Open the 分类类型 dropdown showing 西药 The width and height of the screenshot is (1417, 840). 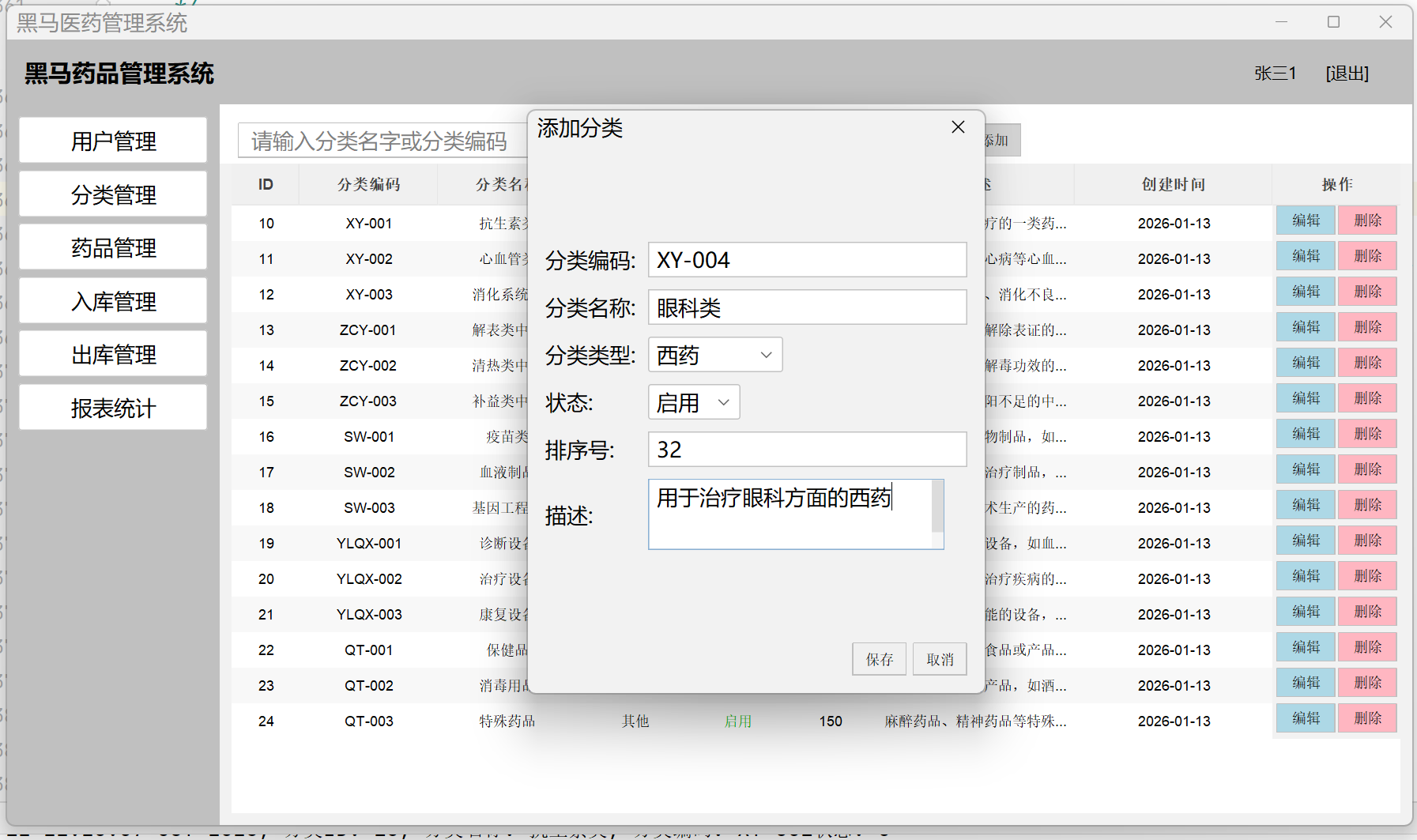pyautogui.click(x=714, y=355)
